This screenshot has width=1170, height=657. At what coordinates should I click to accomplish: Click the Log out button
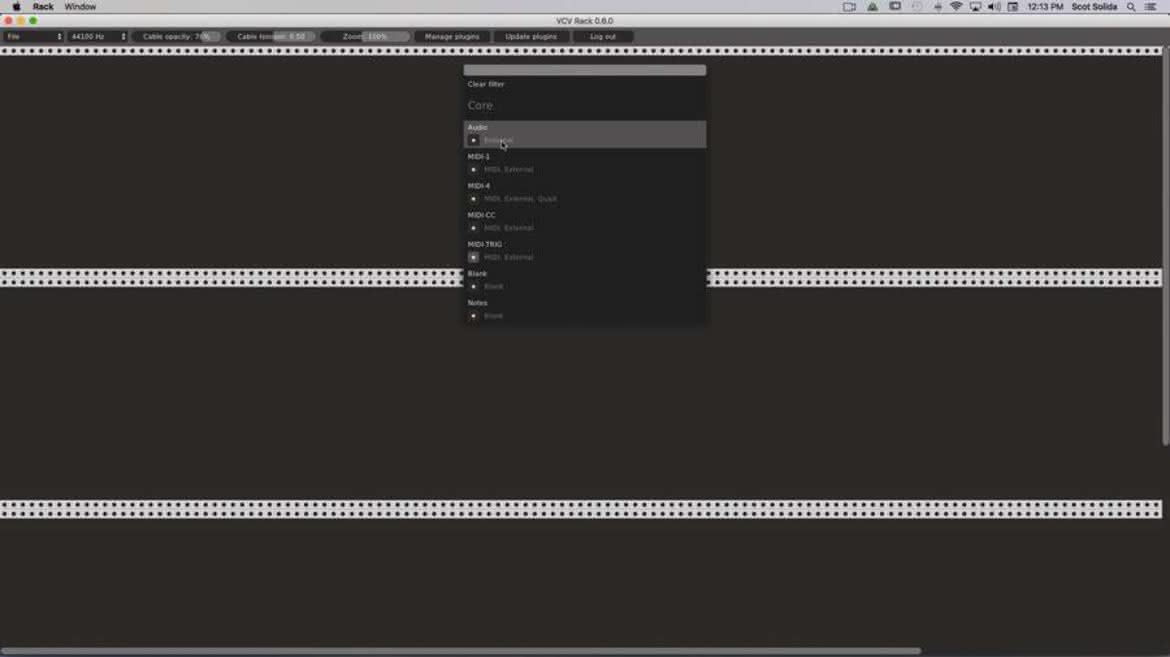[603, 37]
